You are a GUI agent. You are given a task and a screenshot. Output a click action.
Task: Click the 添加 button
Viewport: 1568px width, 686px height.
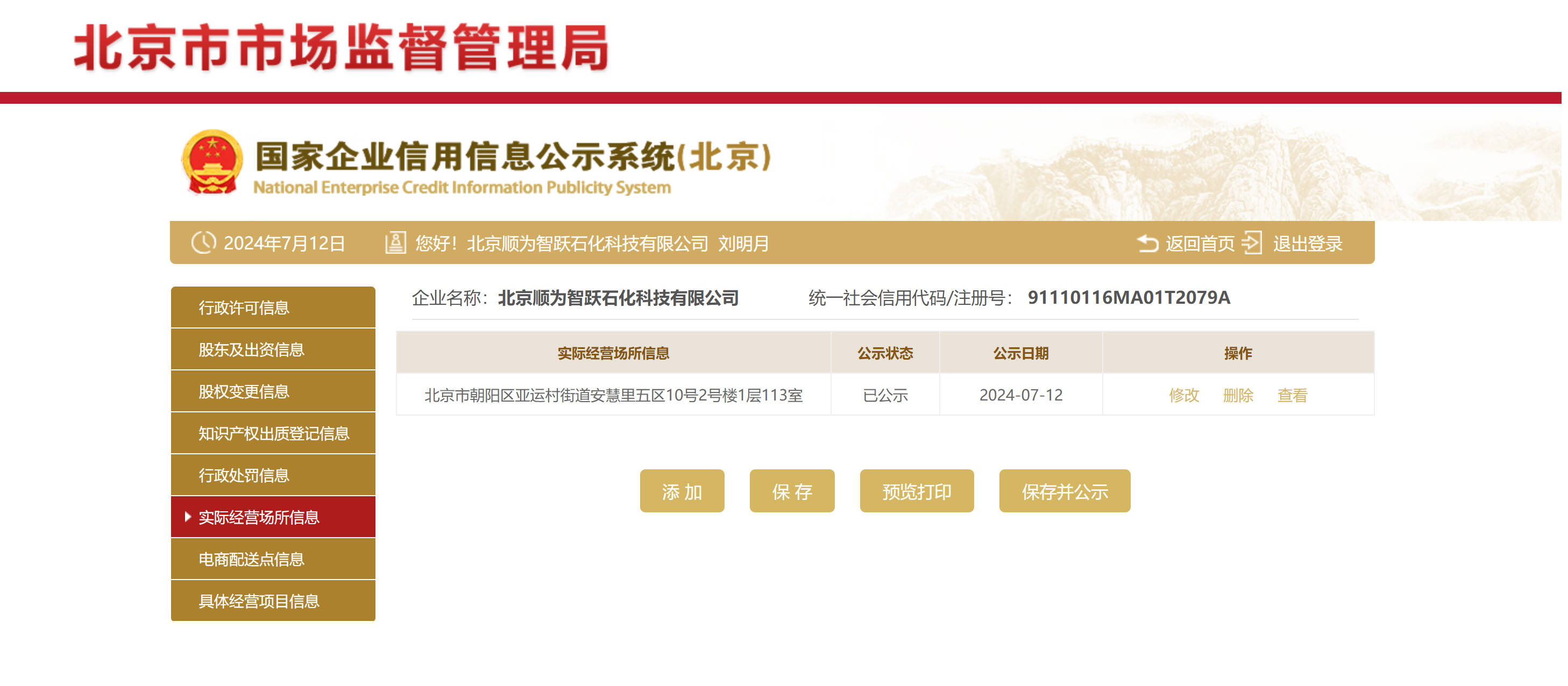tap(682, 491)
